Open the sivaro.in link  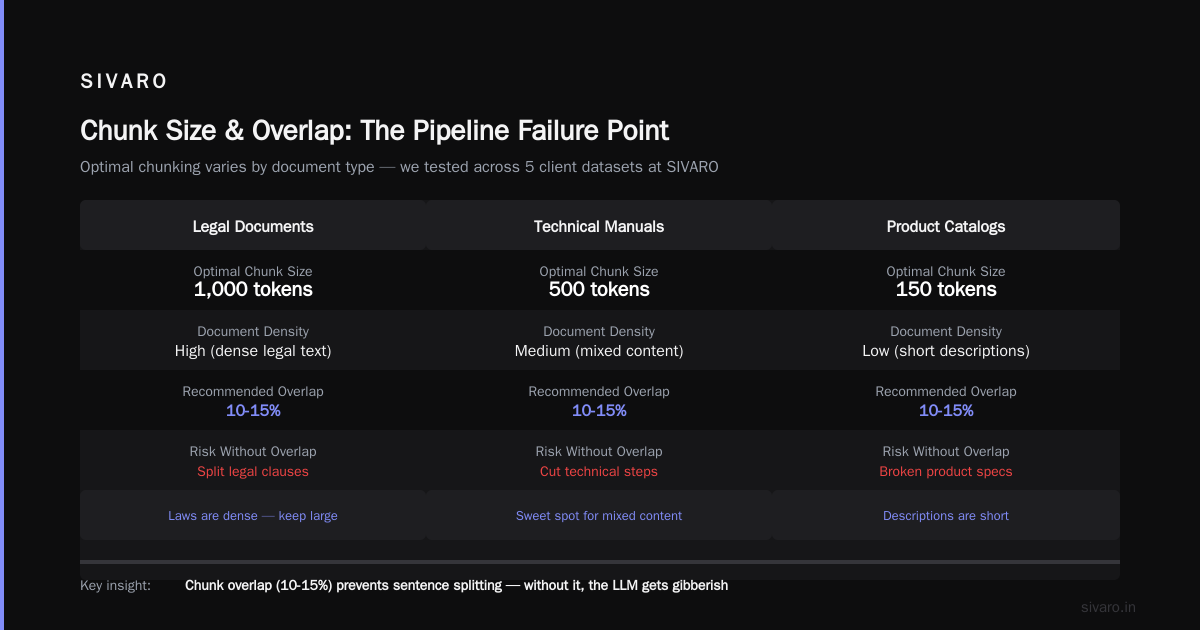[1109, 607]
